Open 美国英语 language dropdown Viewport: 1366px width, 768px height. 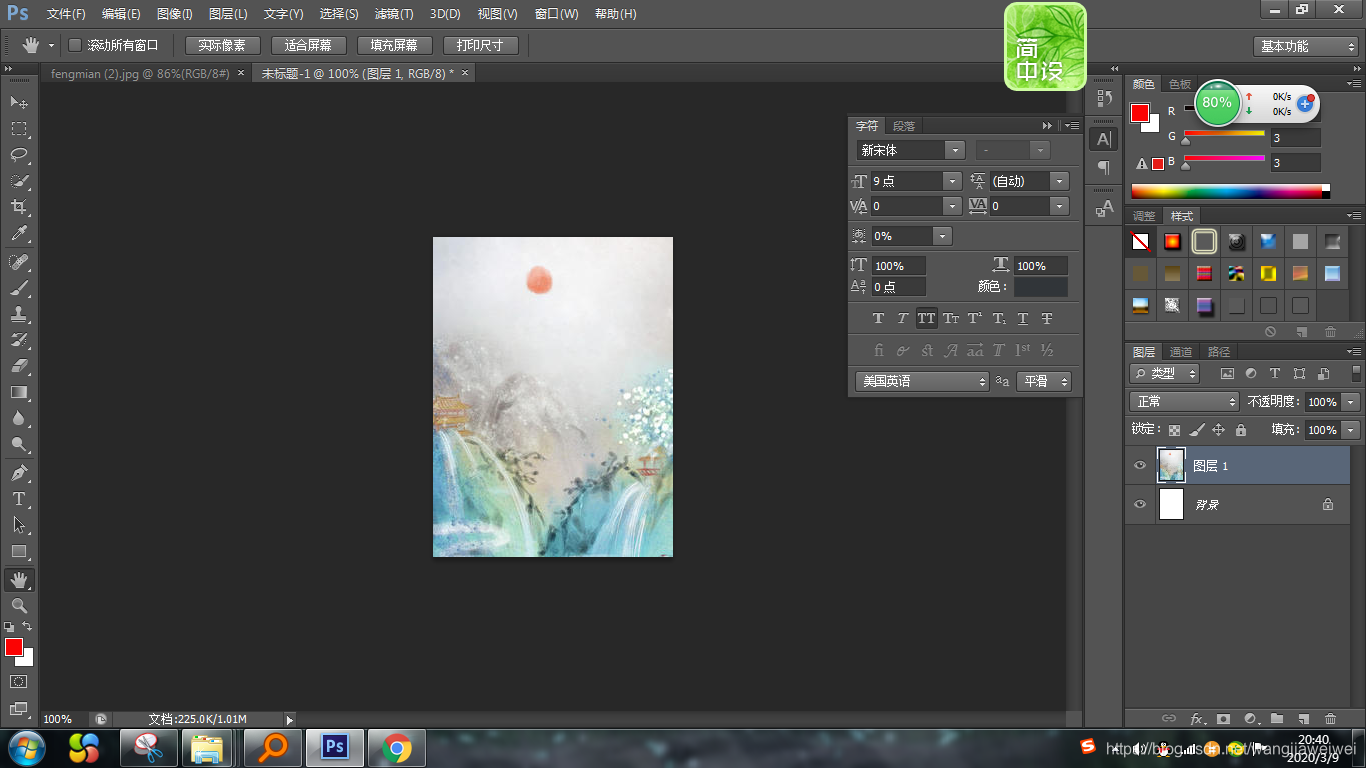tap(922, 381)
